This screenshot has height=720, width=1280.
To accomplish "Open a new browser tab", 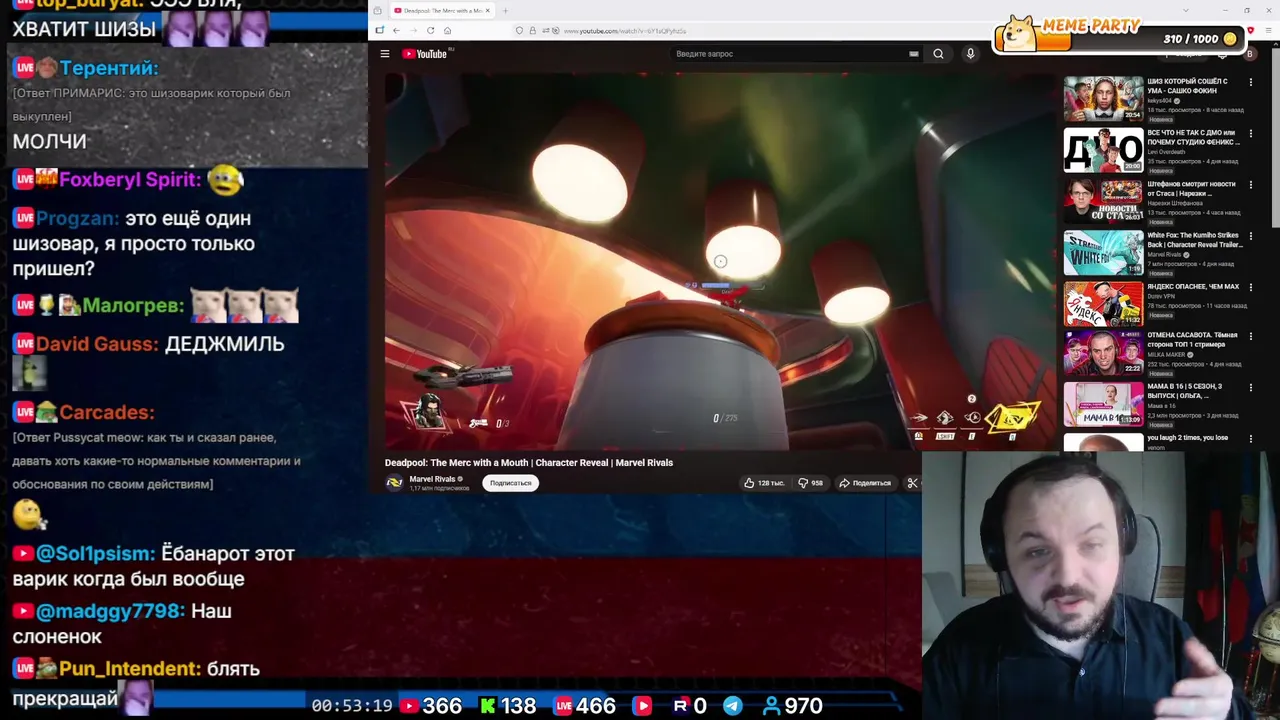I will click(505, 11).
